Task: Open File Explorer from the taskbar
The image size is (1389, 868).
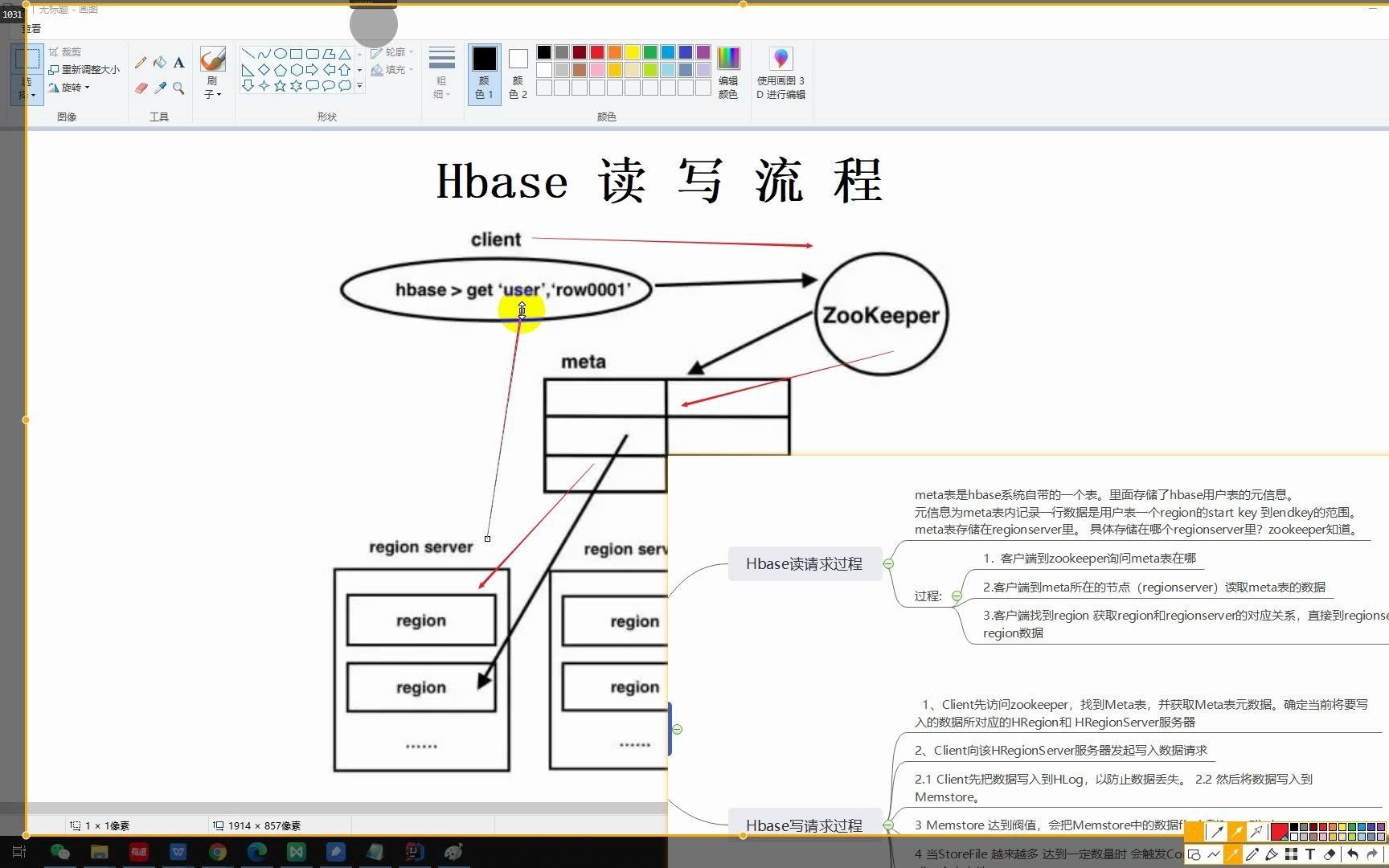Action: 100,852
